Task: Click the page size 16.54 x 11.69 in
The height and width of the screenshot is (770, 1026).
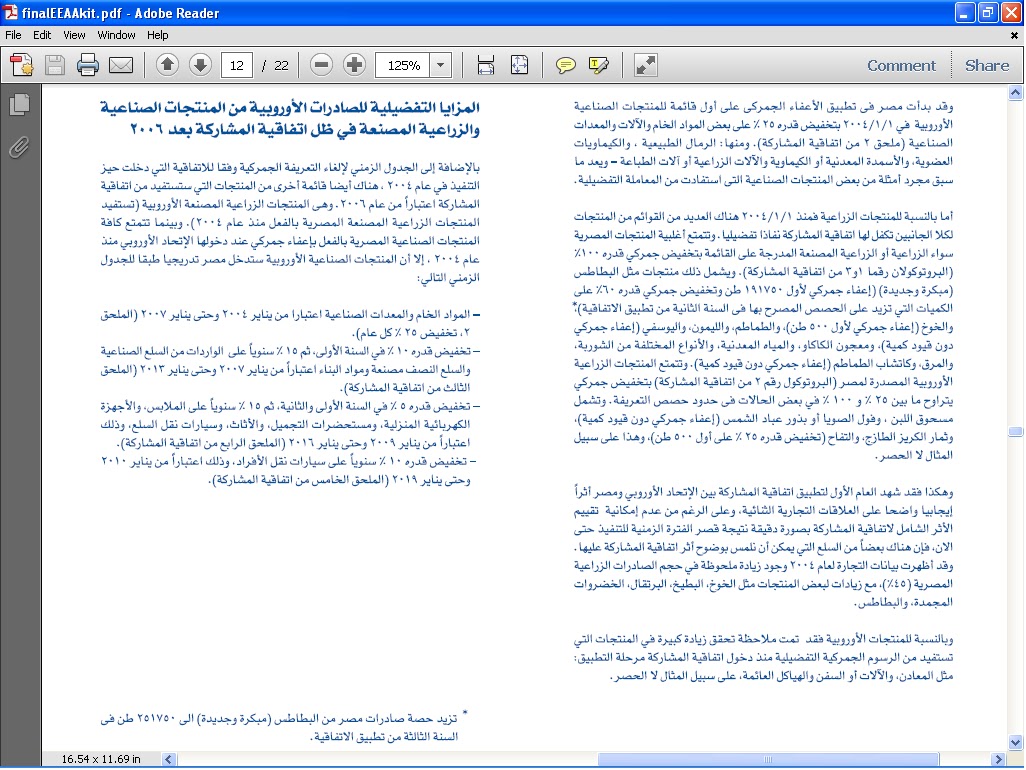Action: pyautogui.click(x=101, y=759)
